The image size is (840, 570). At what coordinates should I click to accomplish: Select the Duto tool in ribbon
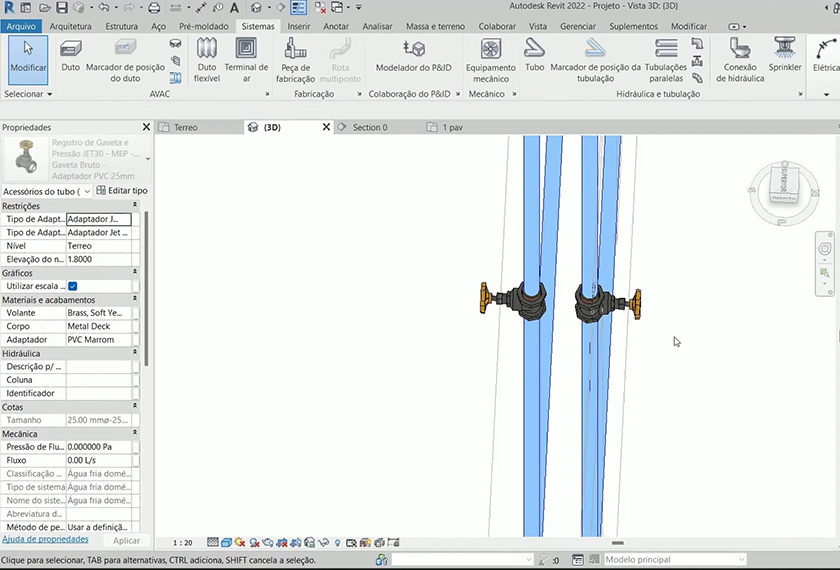(71, 55)
